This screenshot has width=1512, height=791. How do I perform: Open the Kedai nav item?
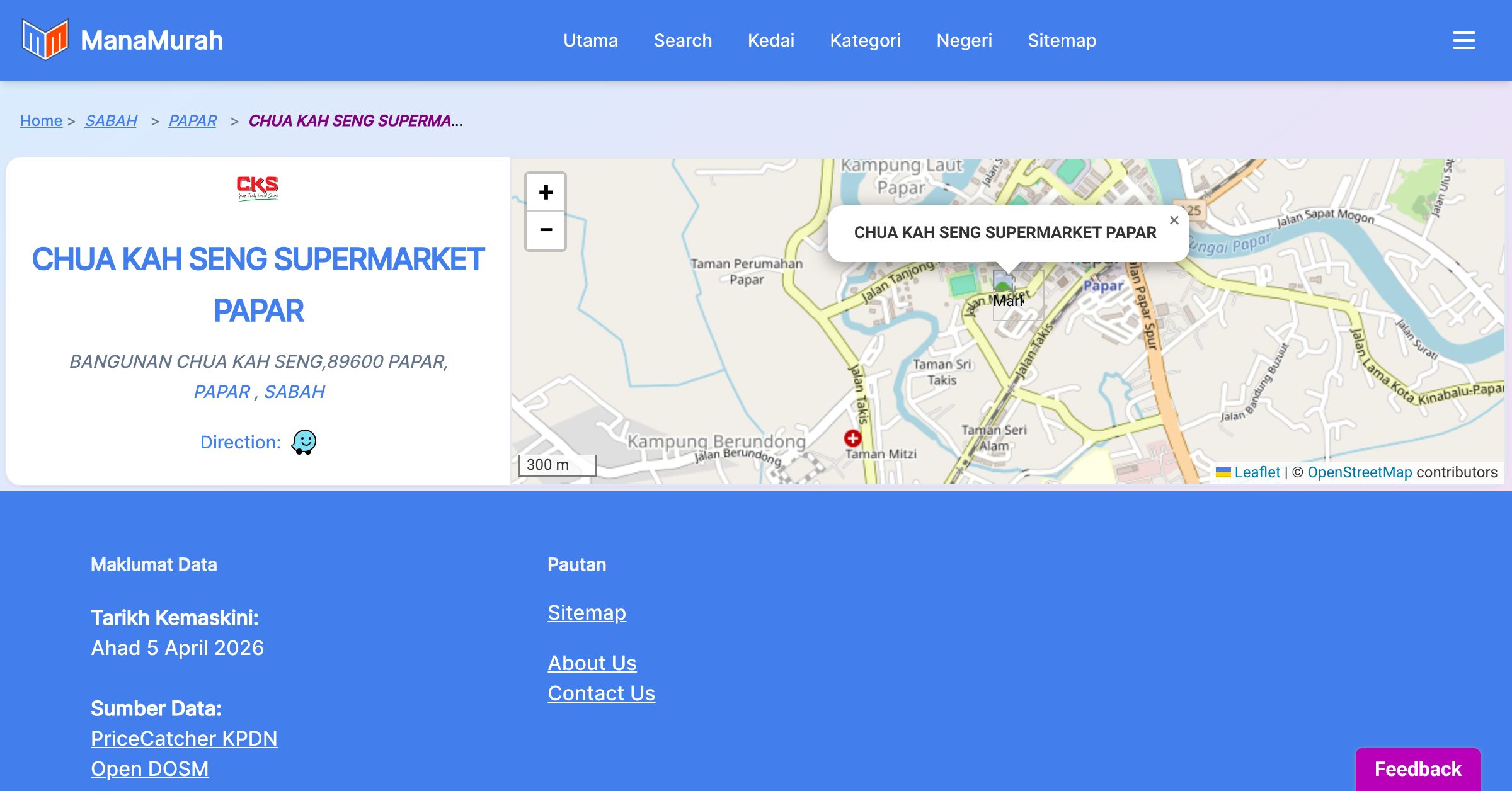770,40
